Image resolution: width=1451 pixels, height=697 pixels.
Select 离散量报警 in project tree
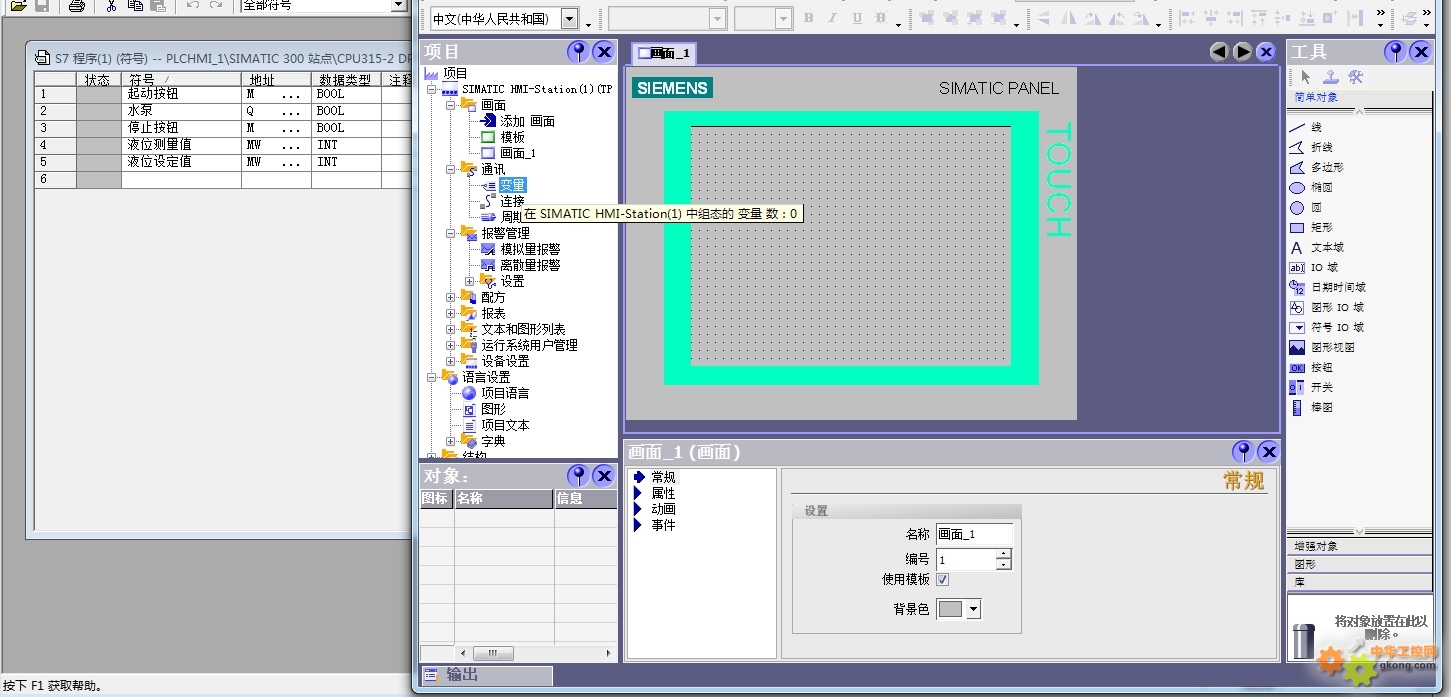[x=530, y=265]
